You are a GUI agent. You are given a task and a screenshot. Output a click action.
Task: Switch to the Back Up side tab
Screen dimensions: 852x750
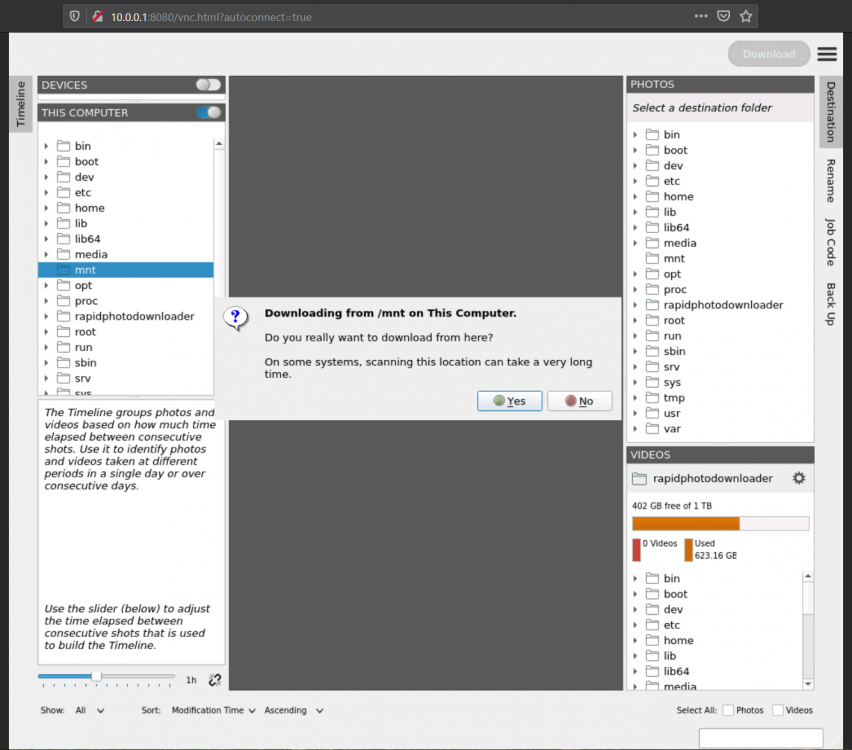tap(830, 304)
